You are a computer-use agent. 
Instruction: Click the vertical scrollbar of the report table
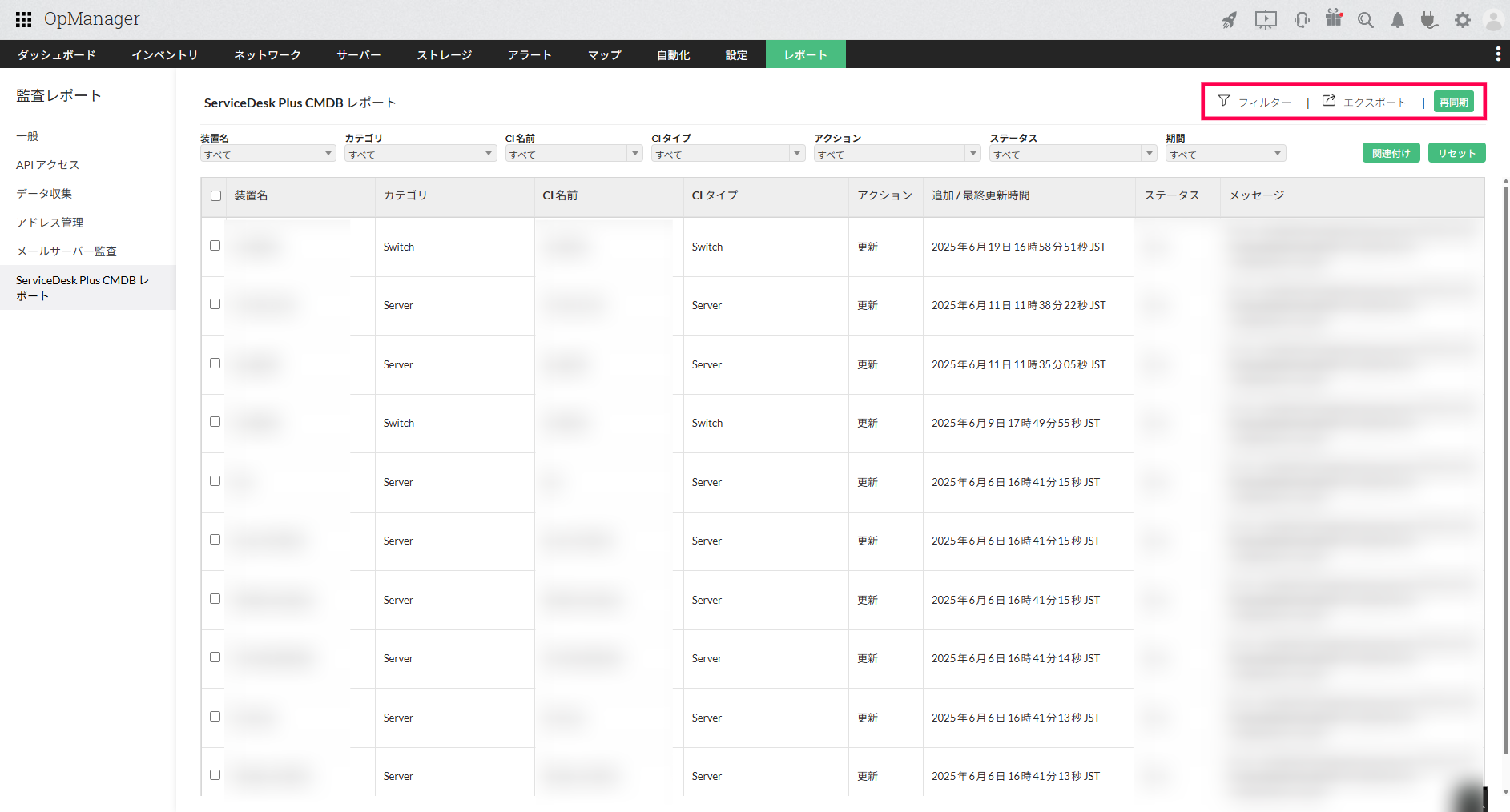[x=1506, y=468]
